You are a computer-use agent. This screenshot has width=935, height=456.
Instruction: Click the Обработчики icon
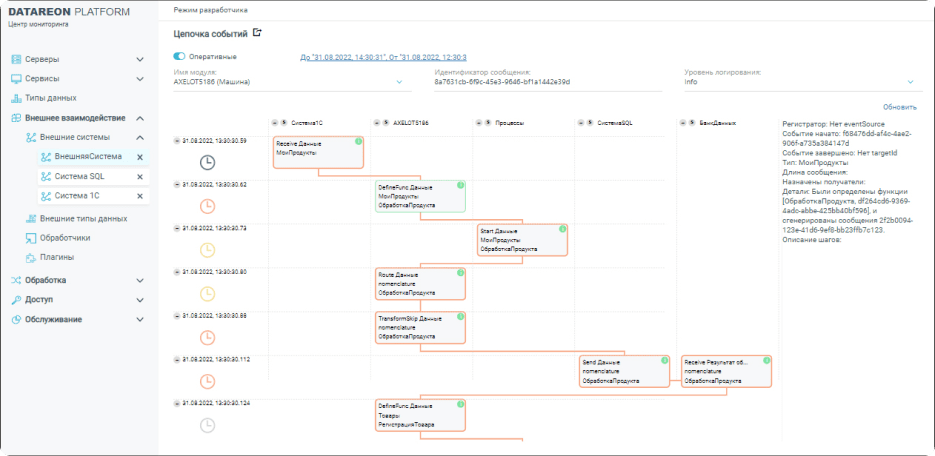(x=32, y=238)
